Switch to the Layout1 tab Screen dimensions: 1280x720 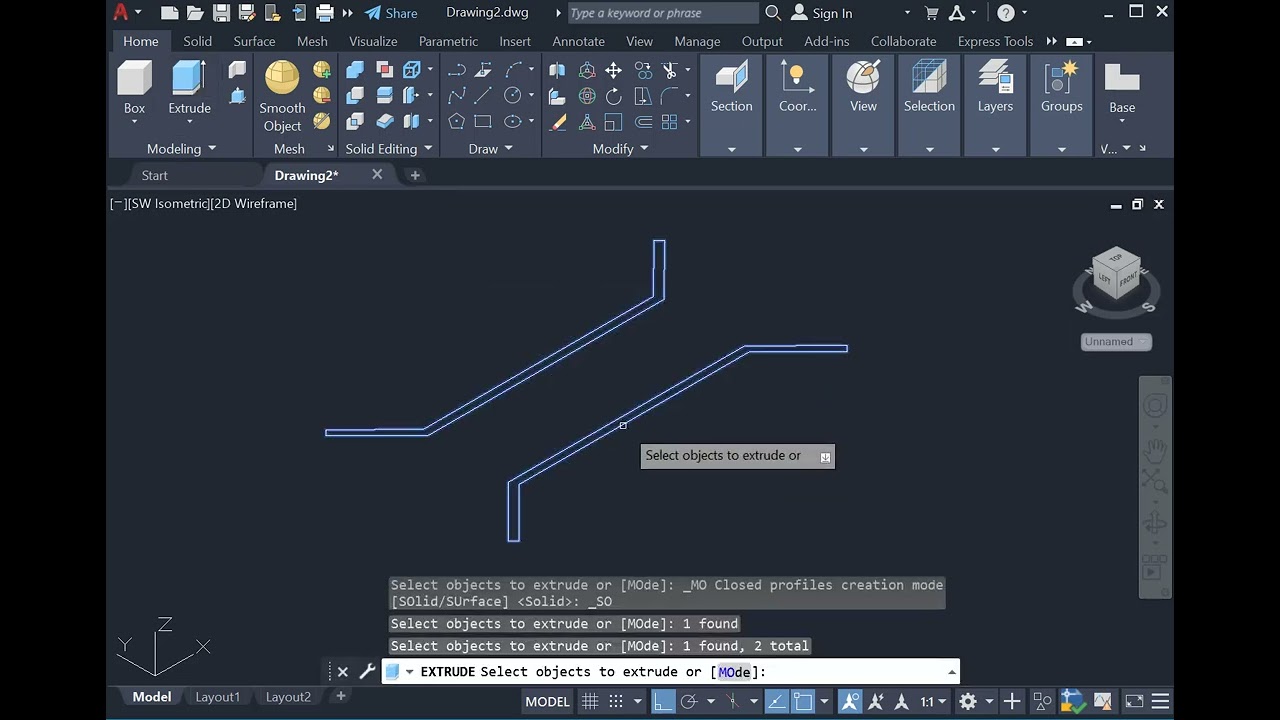[x=218, y=697]
